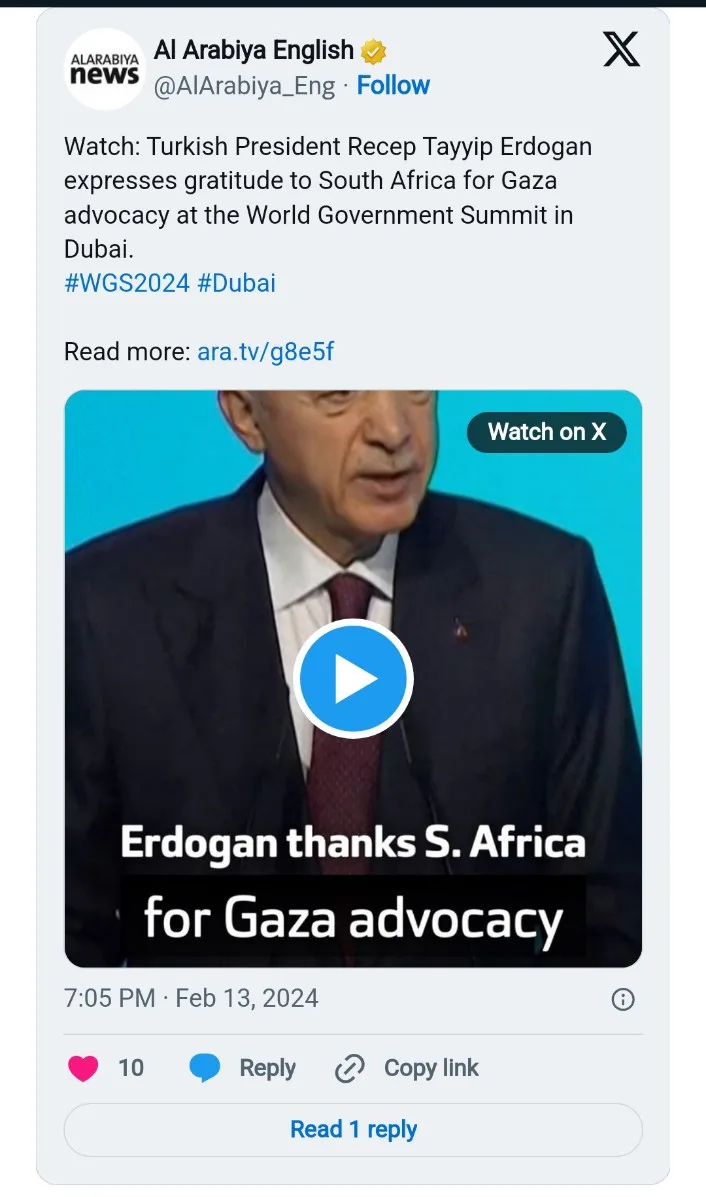706x1197 pixels.
Task: Play the Erdogan video
Action: [354, 679]
